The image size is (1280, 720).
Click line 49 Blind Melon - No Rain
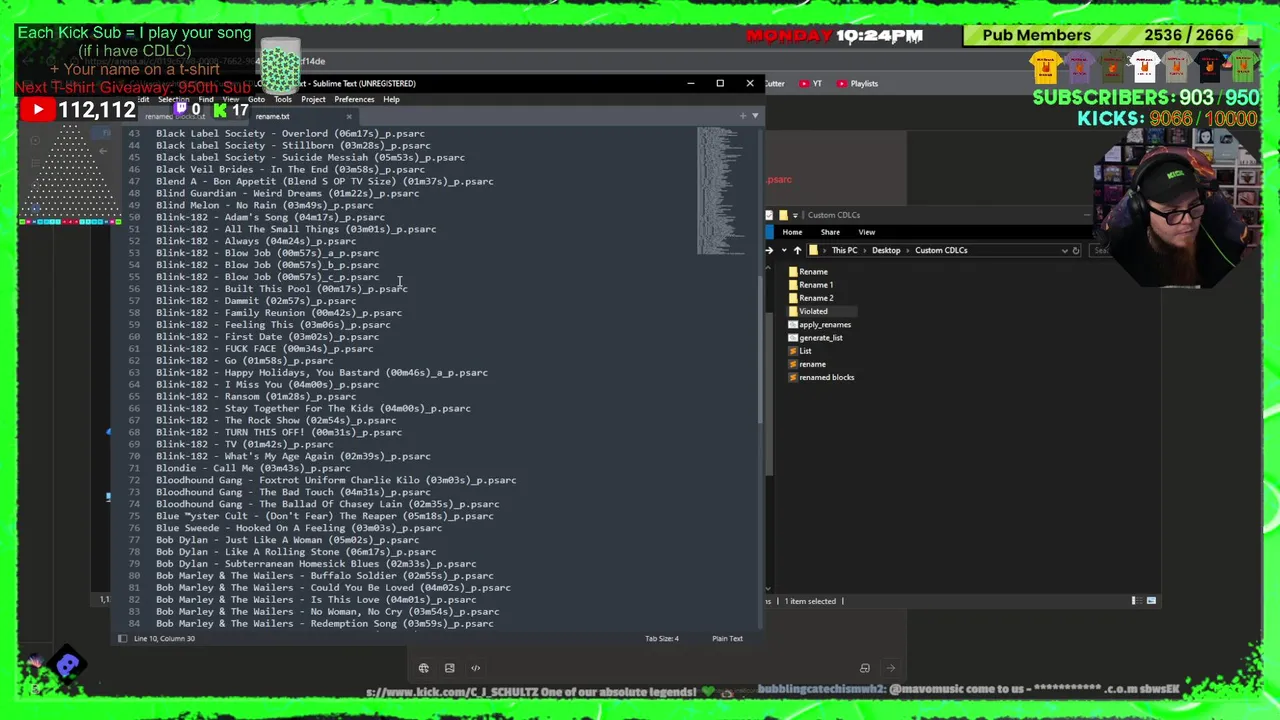(x=265, y=205)
